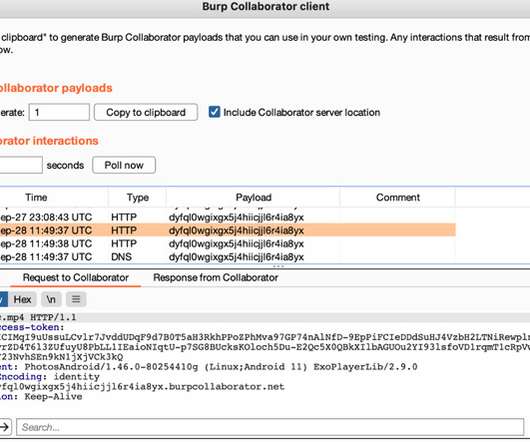
Task: Click the poll seconds input field
Action: [20, 165]
